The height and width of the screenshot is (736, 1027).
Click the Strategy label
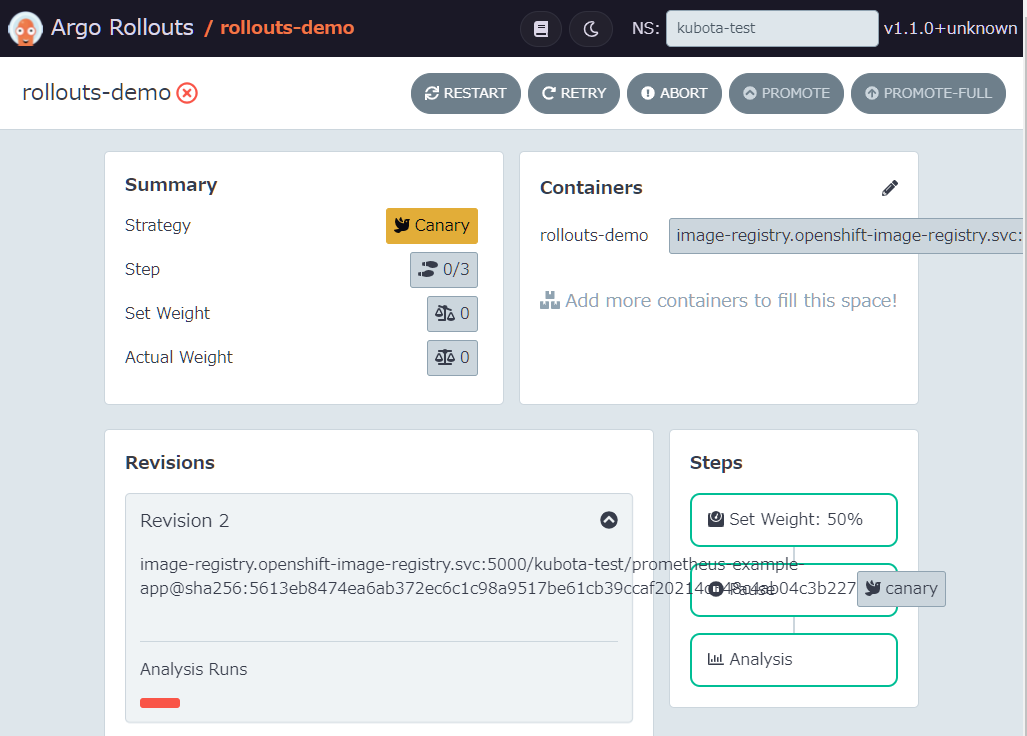coord(158,225)
